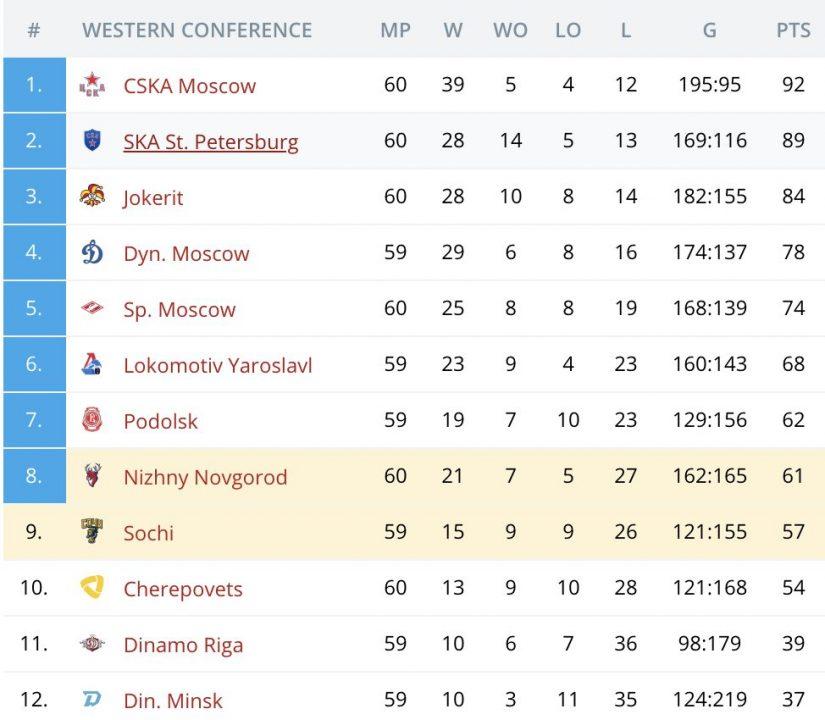This screenshot has width=825, height=720.
Task: Select the Dinamo Riga team name
Action: 183,645
